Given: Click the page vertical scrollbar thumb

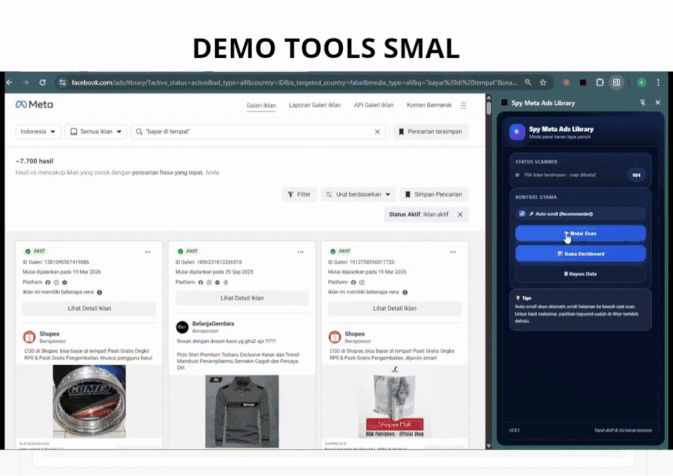Looking at the screenshot, I should click(x=488, y=106).
